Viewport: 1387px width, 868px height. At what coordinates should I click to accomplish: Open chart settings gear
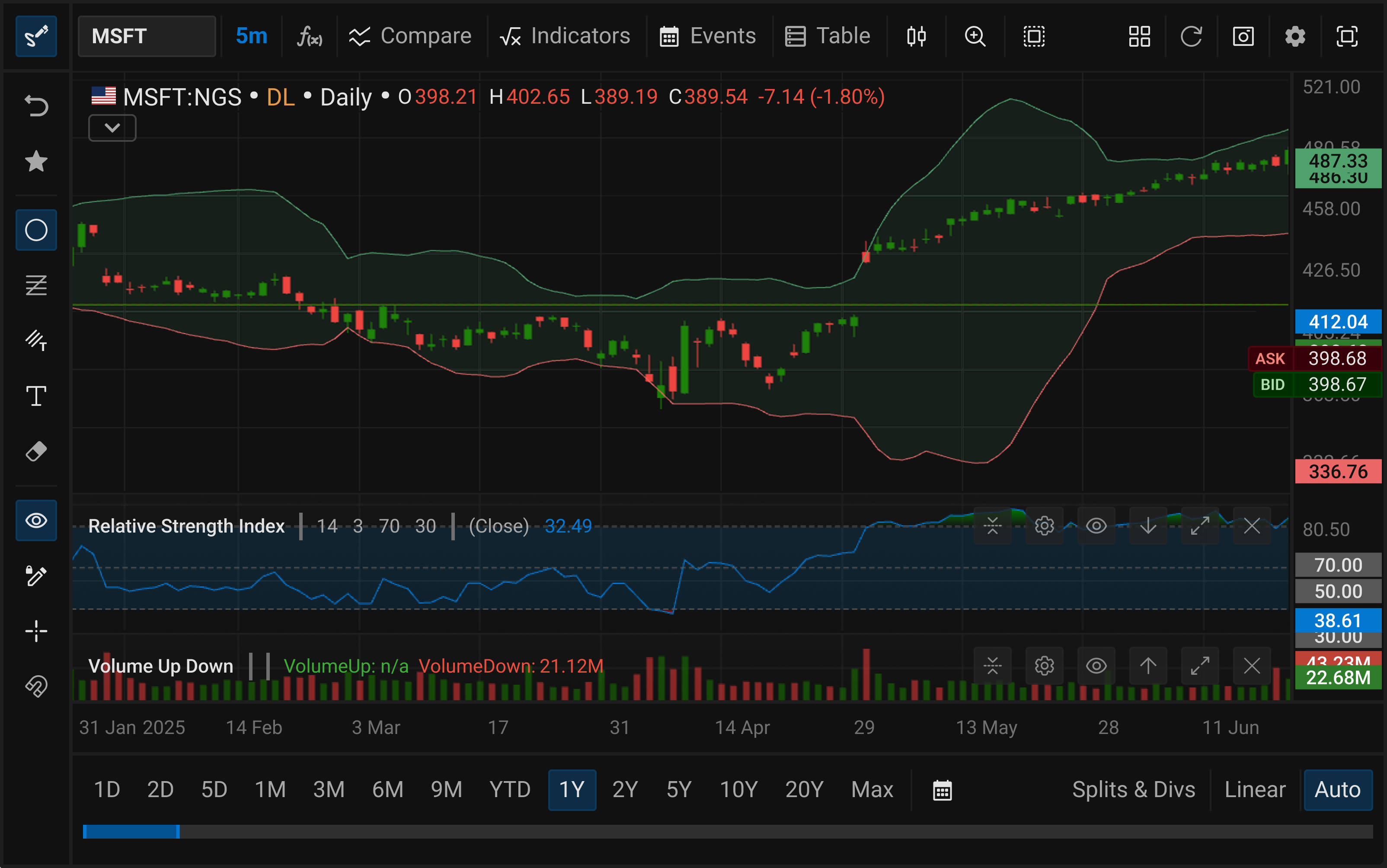(1295, 36)
